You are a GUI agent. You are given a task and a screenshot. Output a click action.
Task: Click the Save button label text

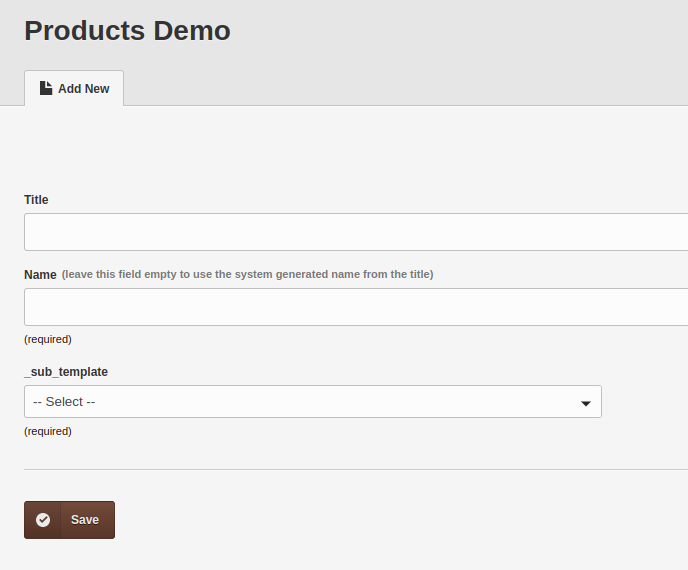pyautogui.click(x=85, y=520)
